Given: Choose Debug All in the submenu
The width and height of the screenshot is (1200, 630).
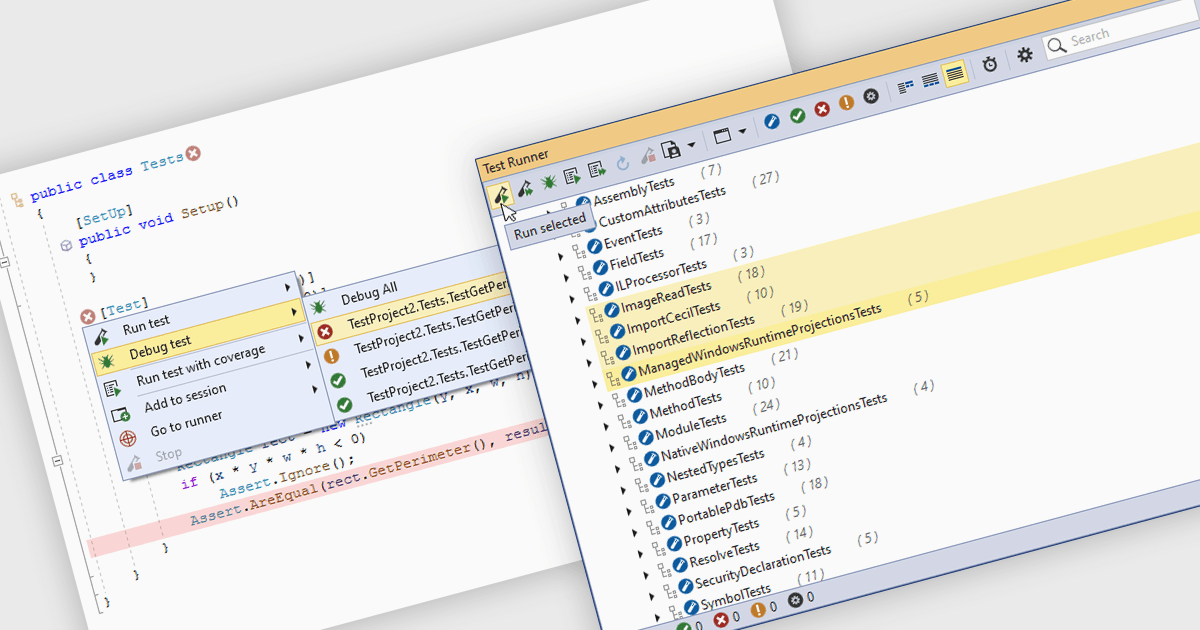Looking at the screenshot, I should 369,294.
